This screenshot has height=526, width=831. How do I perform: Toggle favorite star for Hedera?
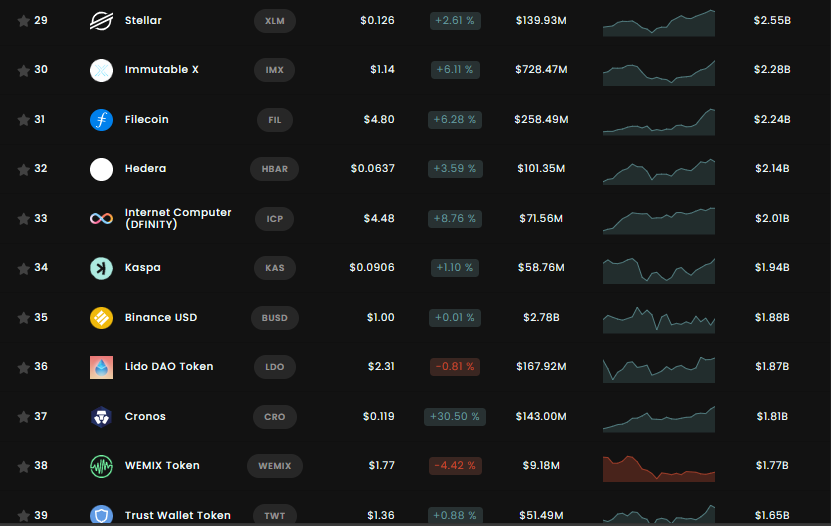[x=23, y=169]
